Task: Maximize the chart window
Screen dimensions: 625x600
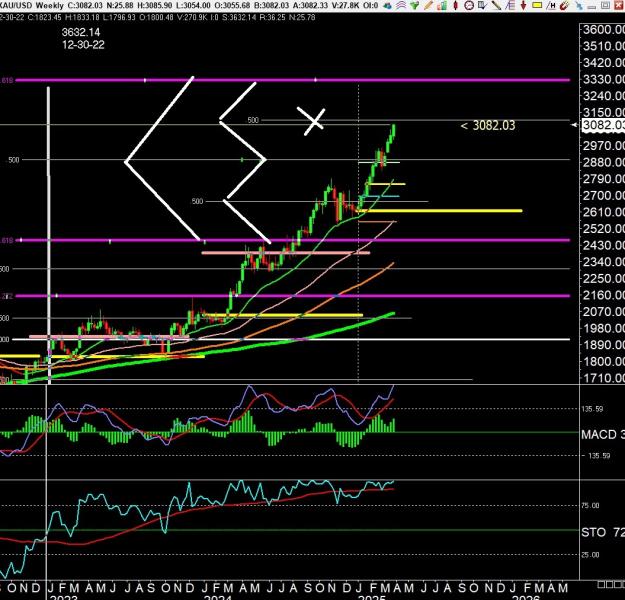Action: click(x=605, y=5)
